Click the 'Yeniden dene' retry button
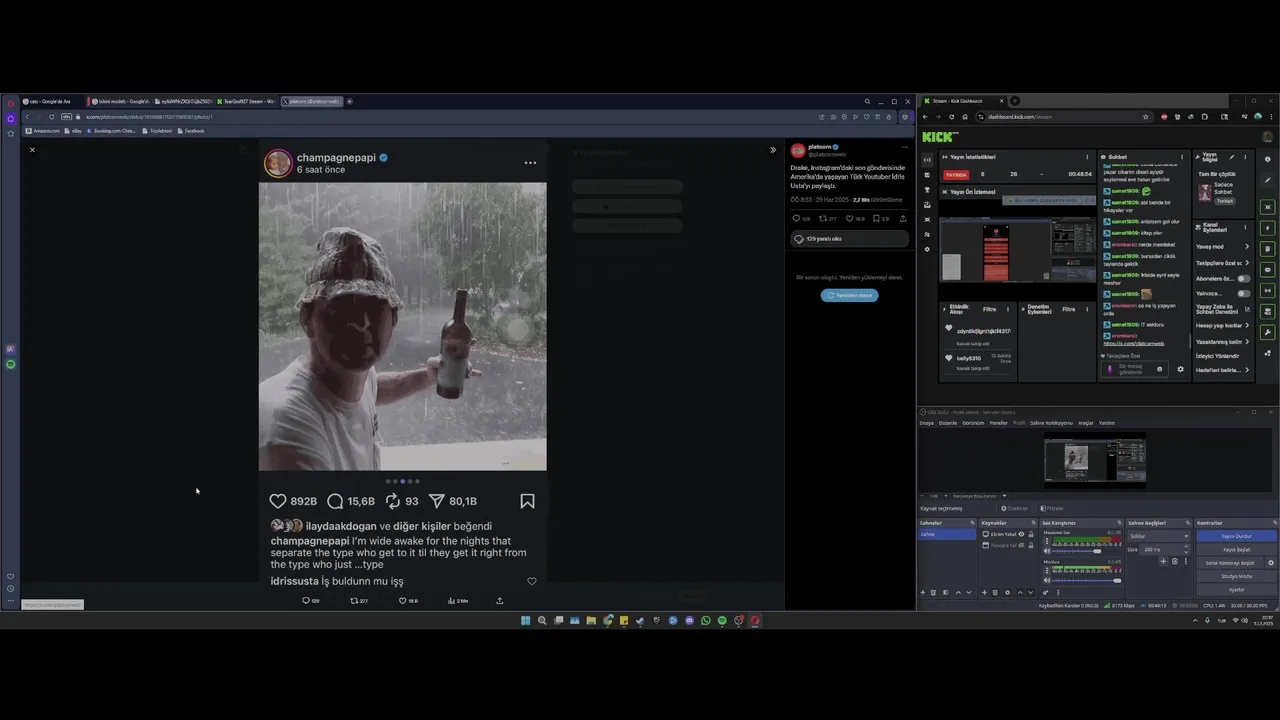The width and height of the screenshot is (1280, 720). pos(849,295)
